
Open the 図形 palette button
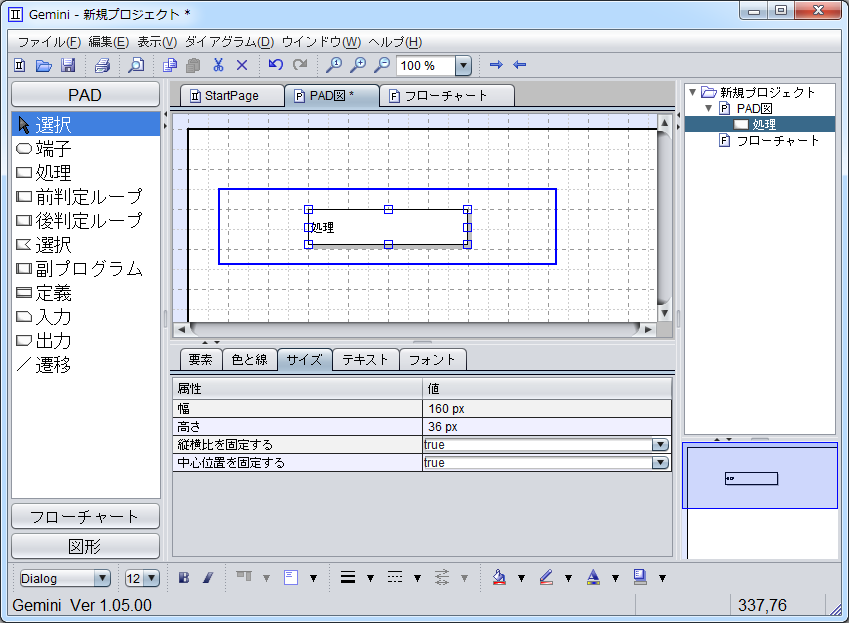click(x=85, y=546)
